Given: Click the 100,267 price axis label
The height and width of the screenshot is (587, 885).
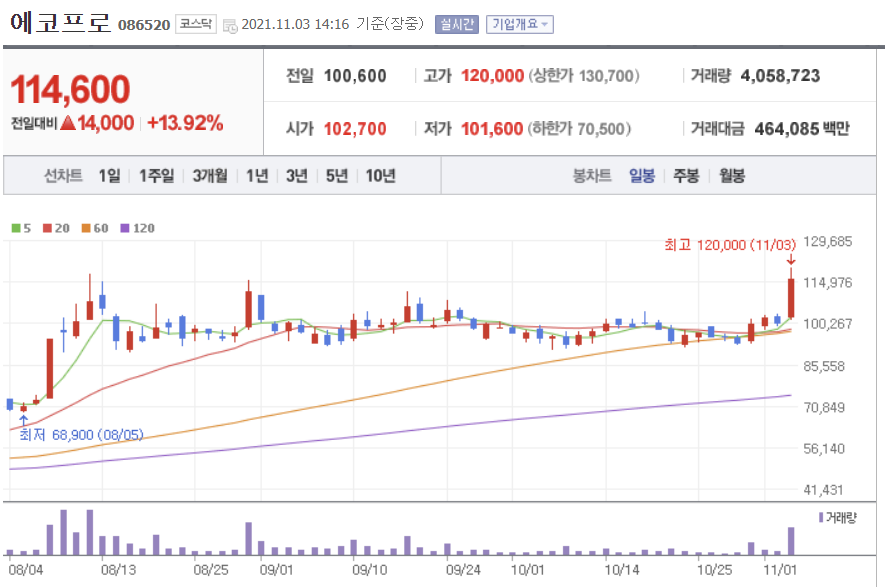Looking at the screenshot, I should 827,324.
